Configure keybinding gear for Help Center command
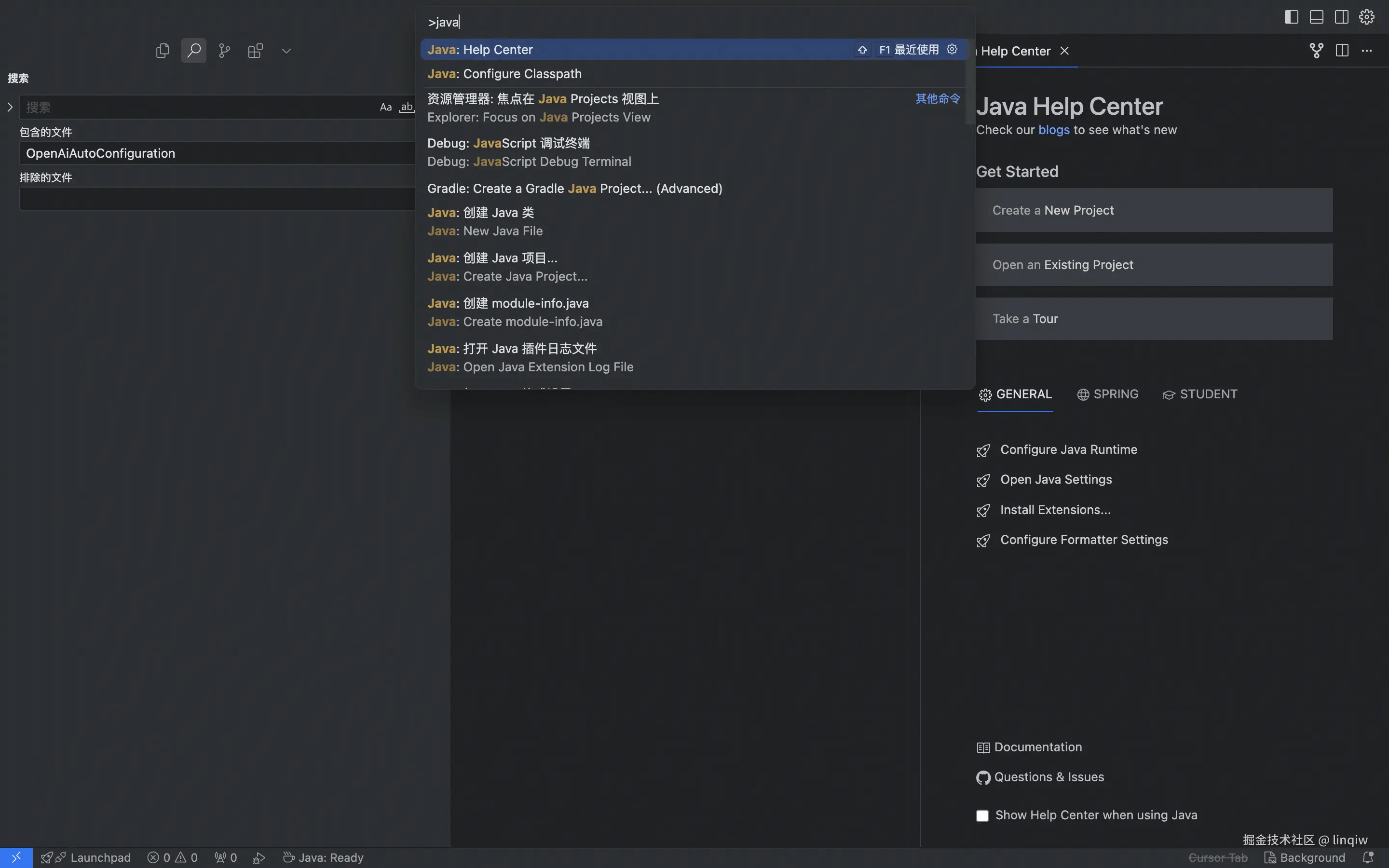Viewport: 1389px width, 868px height. click(952, 49)
